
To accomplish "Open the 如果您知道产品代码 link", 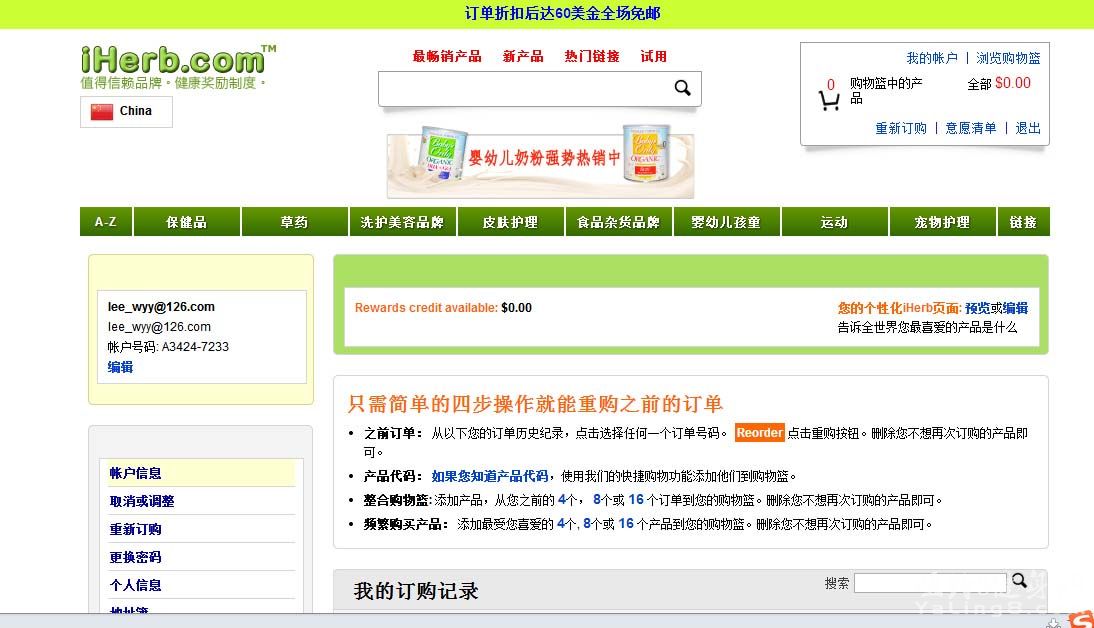I will tap(490, 476).
